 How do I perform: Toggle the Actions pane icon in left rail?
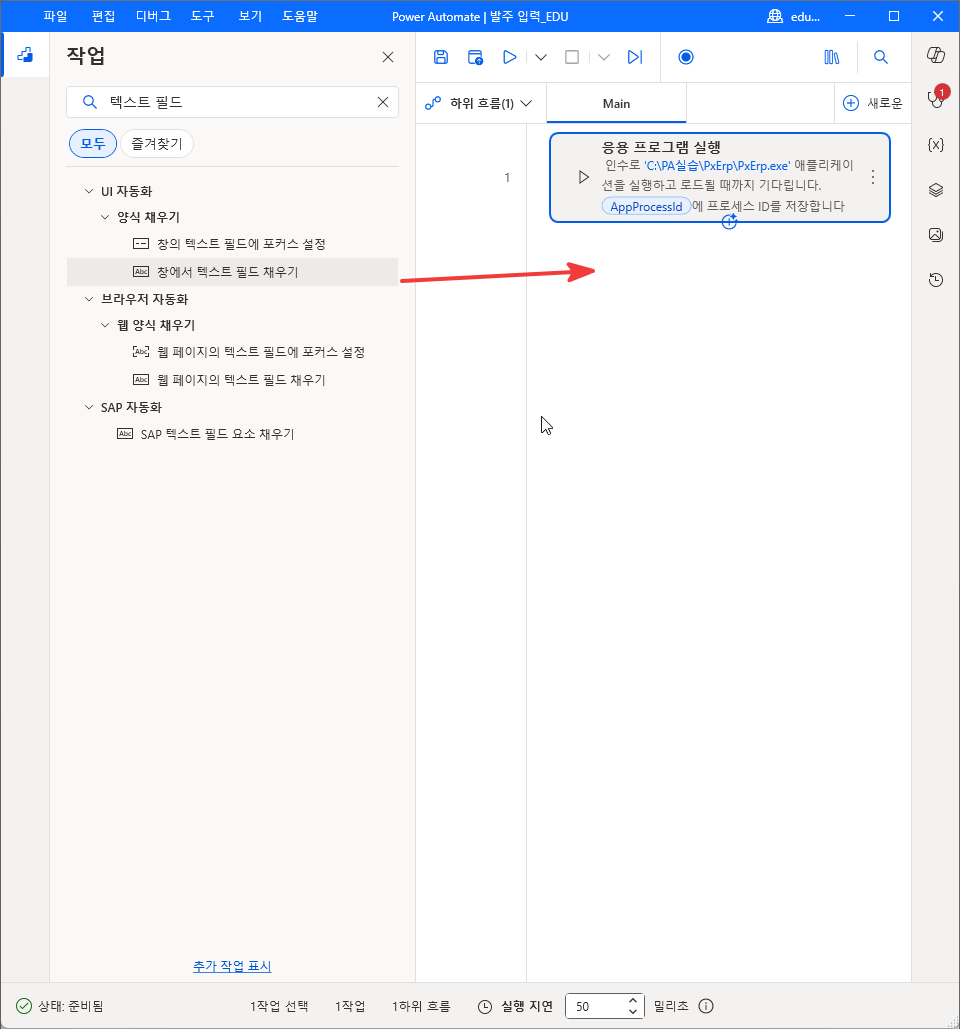[25, 55]
